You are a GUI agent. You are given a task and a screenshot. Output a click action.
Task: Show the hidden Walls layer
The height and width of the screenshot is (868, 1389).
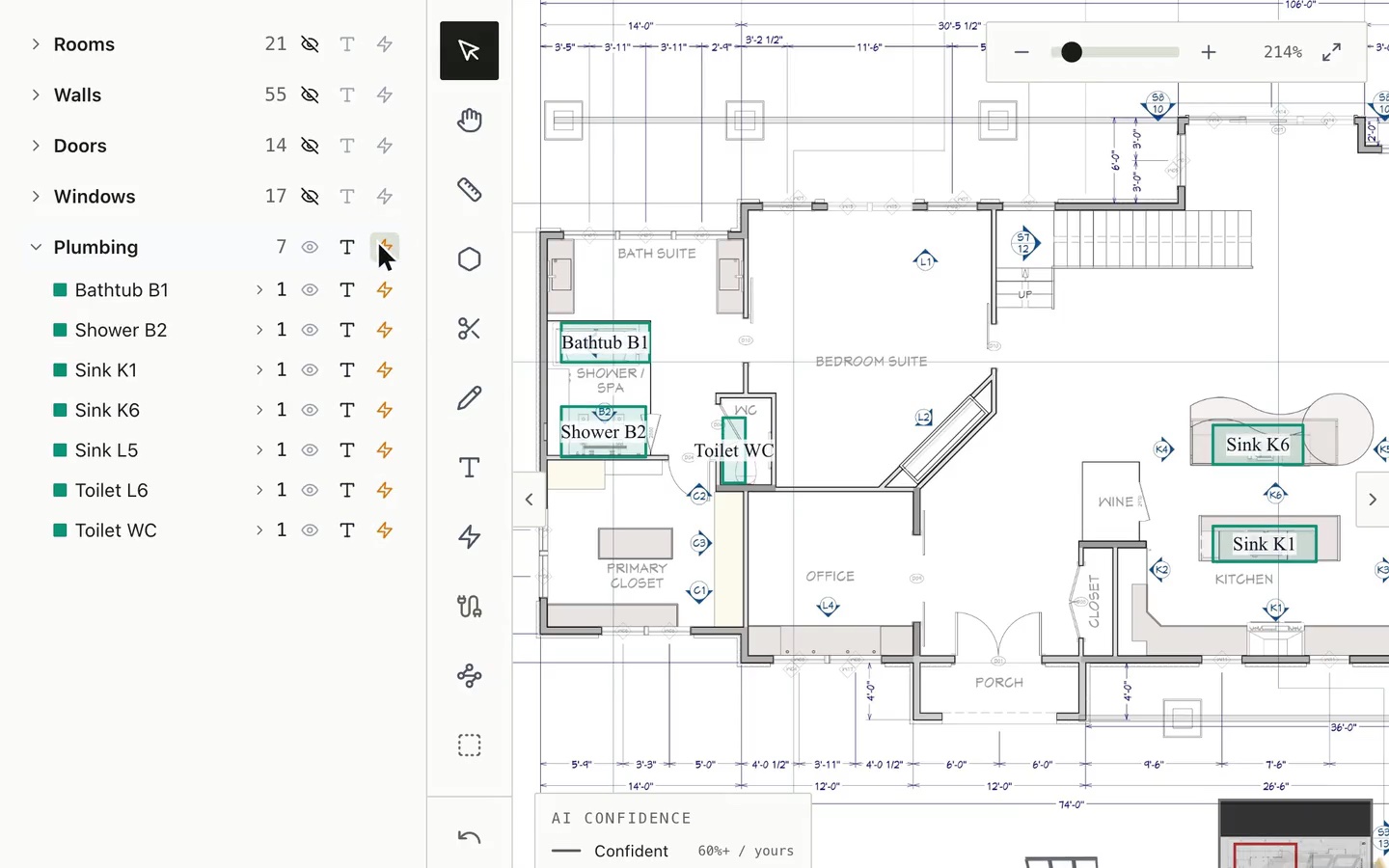pyautogui.click(x=310, y=95)
